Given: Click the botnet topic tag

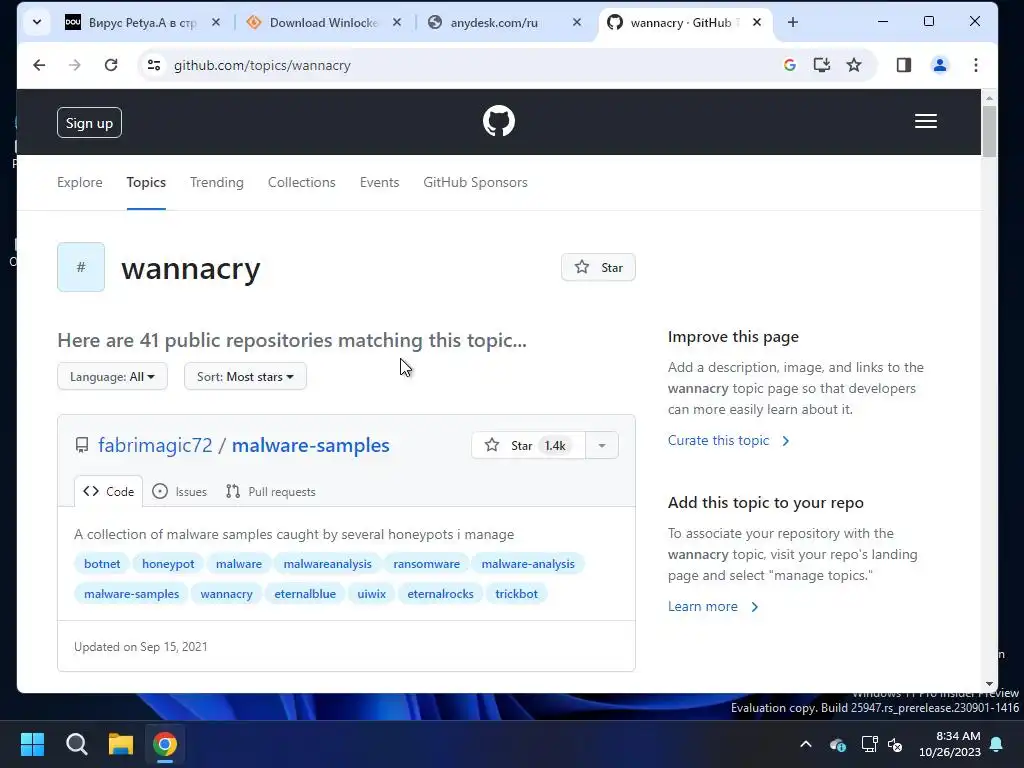Looking at the screenshot, I should (x=102, y=564).
